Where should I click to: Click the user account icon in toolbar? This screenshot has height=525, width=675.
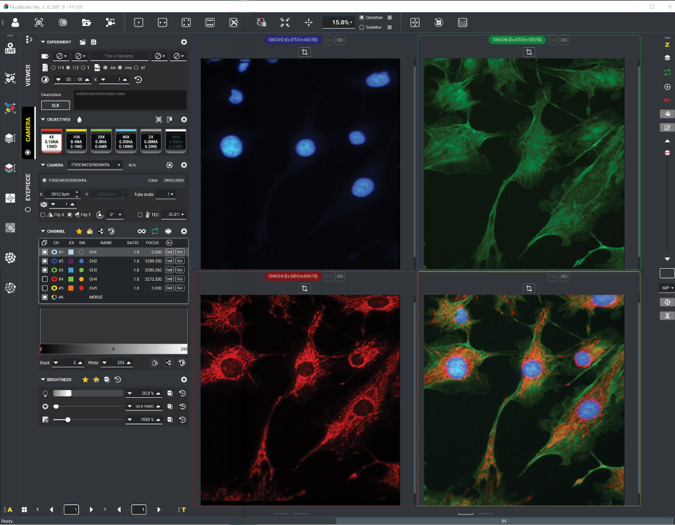point(14,22)
